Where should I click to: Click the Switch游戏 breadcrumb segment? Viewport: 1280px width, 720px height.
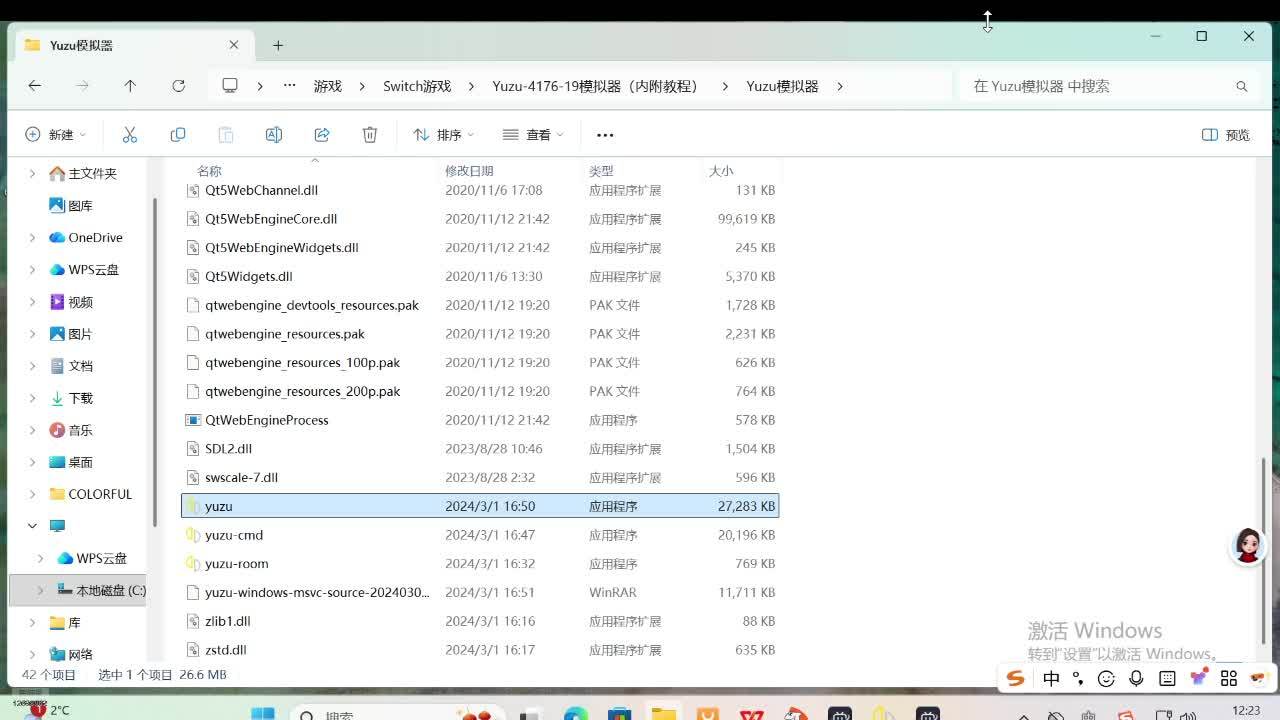(x=417, y=86)
